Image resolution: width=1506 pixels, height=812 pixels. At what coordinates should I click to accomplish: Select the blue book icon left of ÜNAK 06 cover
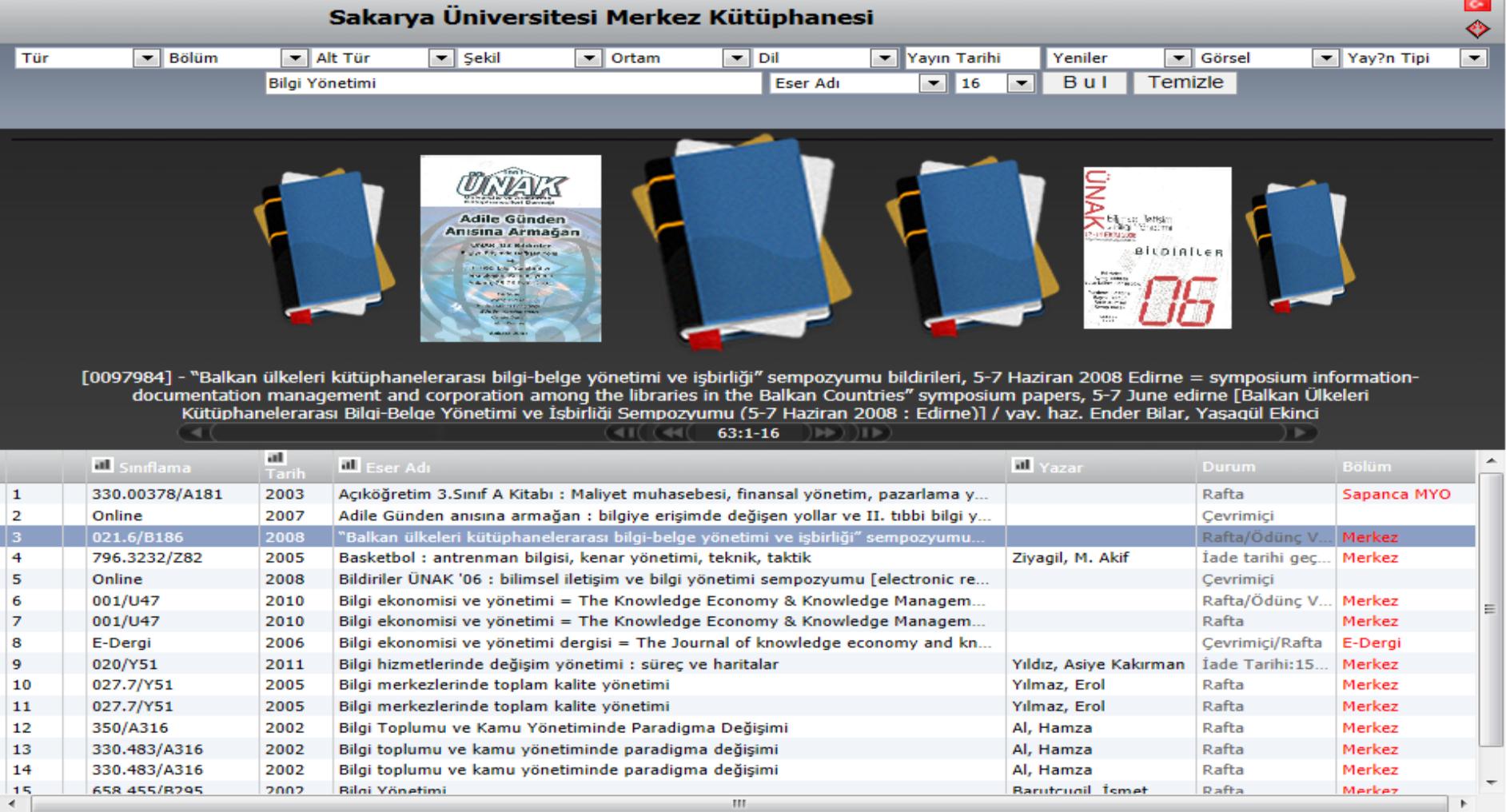(972, 245)
